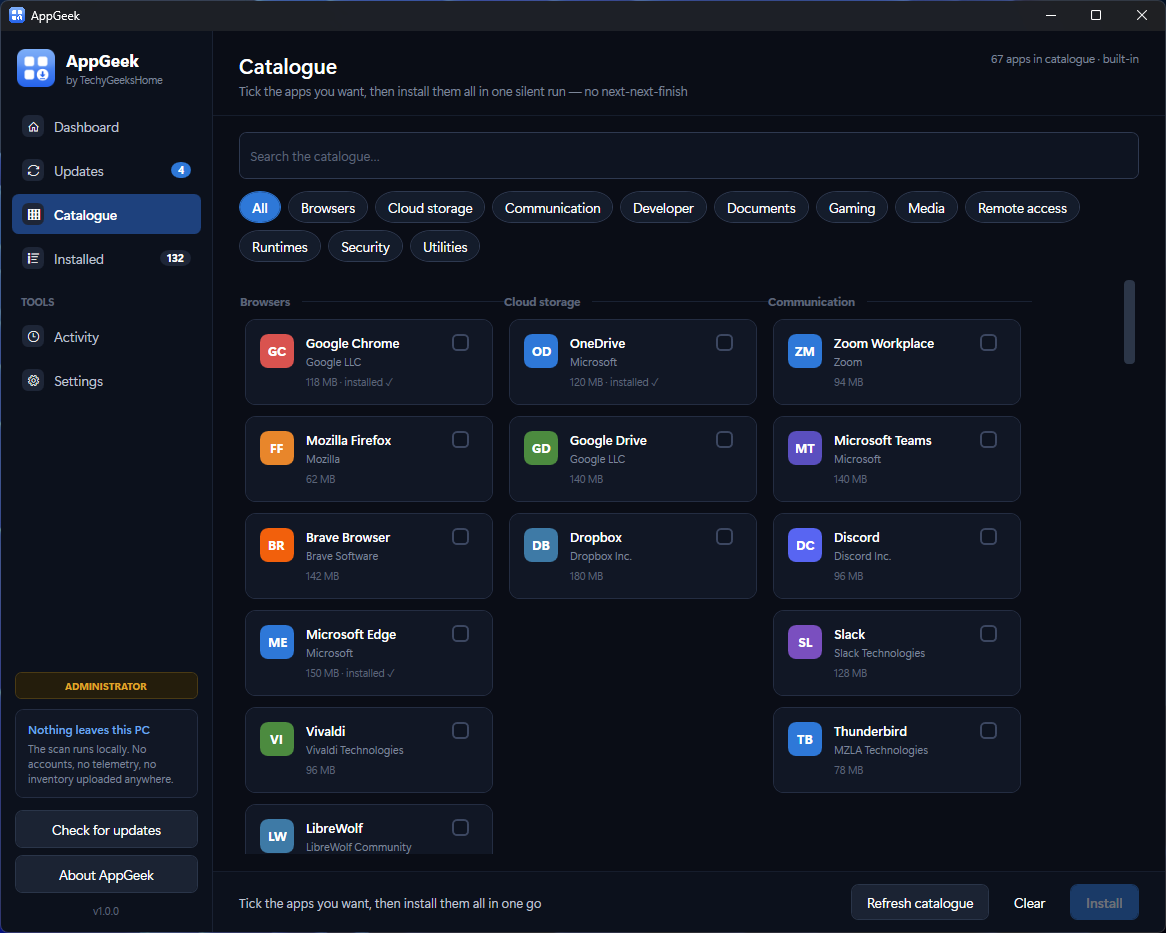Tick the Google Chrome checkbox
Viewport: 1166px width, 933px height.
pos(460,343)
